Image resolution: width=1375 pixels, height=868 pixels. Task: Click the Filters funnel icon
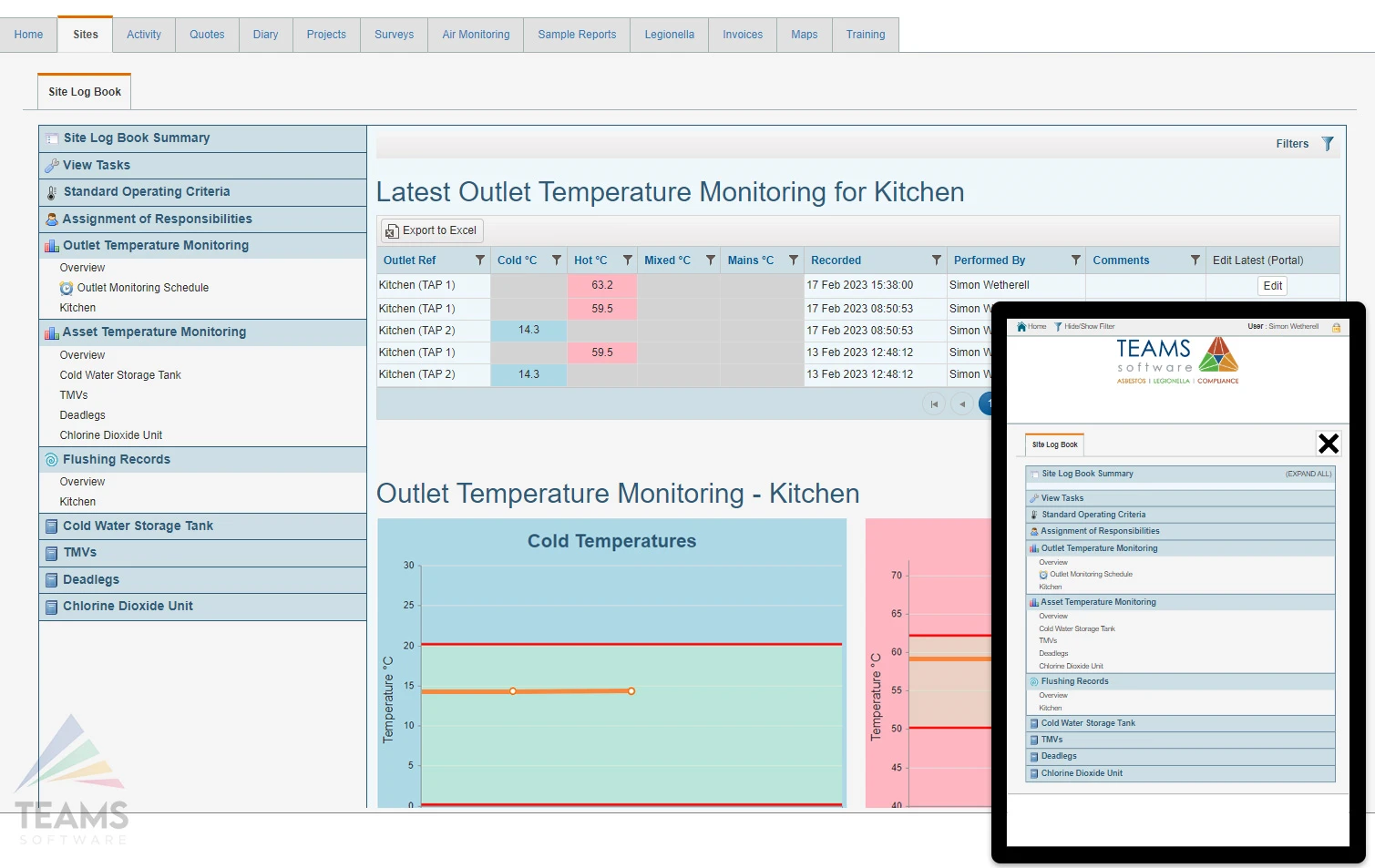(x=1327, y=144)
